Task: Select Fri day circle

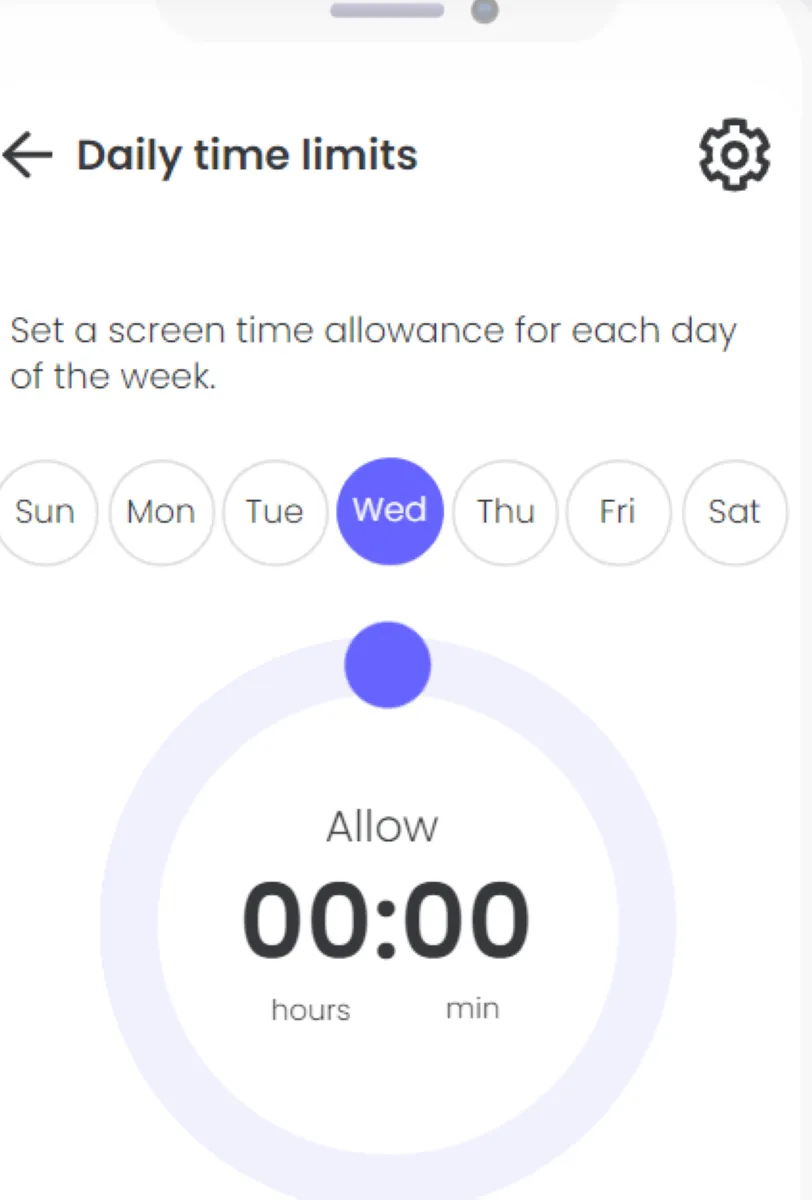Action: point(619,511)
